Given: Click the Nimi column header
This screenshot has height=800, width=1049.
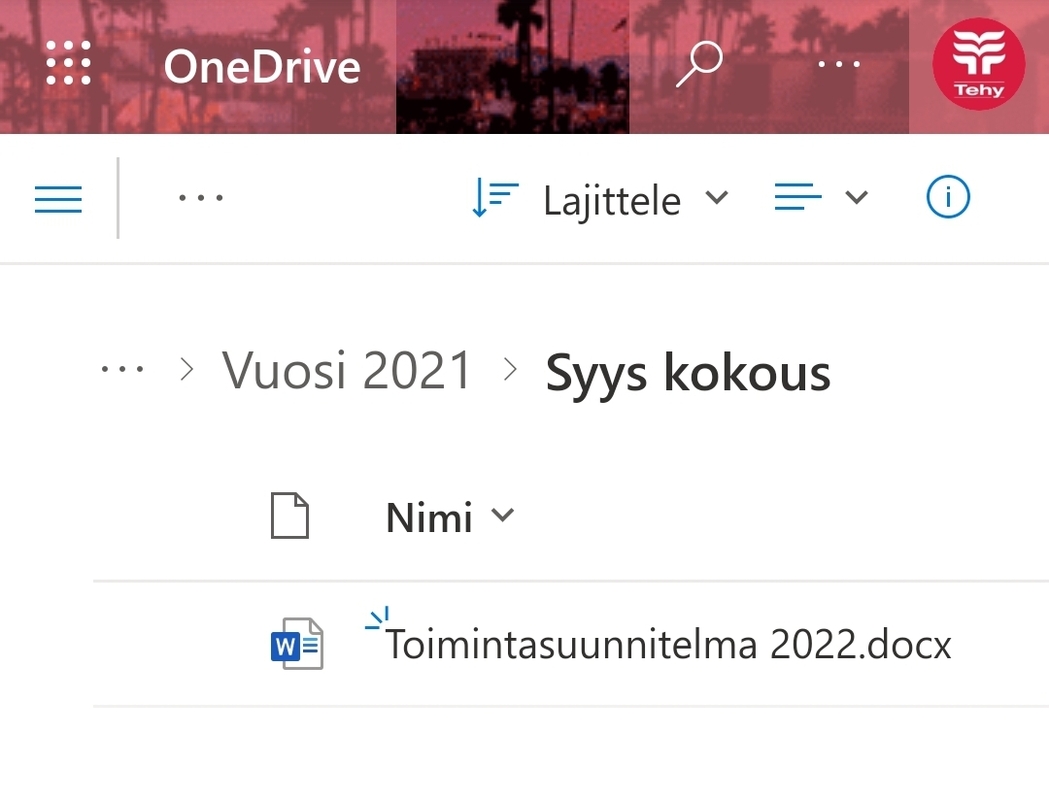Looking at the screenshot, I should pyautogui.click(x=430, y=518).
